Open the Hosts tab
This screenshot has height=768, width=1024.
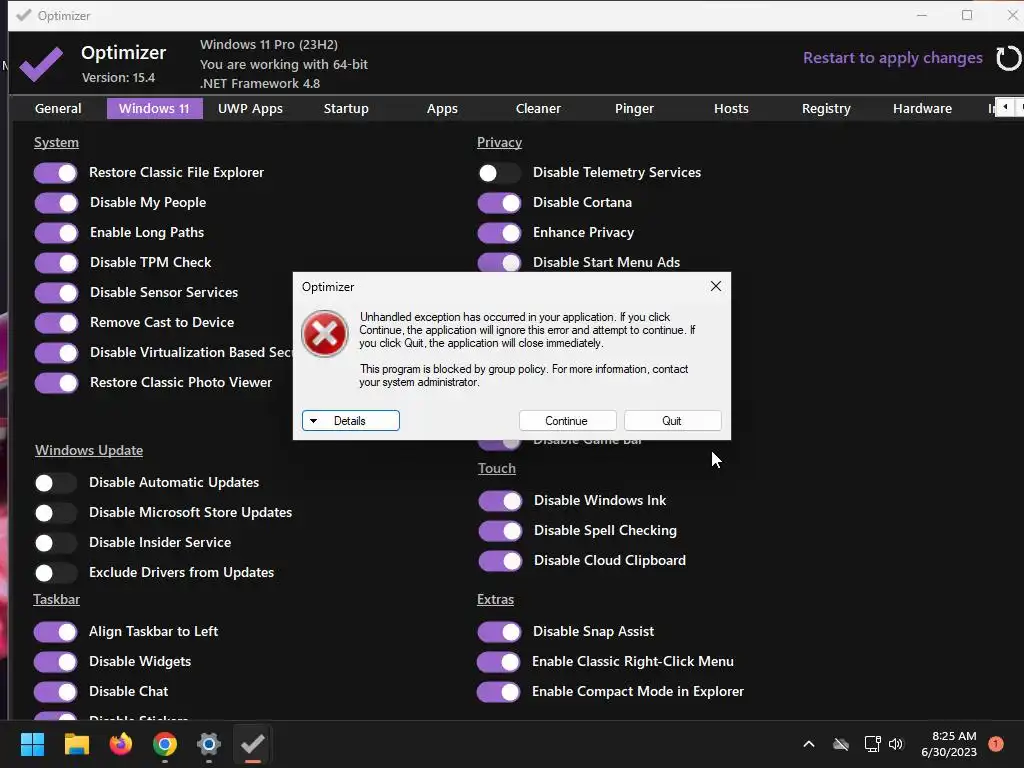tap(731, 108)
